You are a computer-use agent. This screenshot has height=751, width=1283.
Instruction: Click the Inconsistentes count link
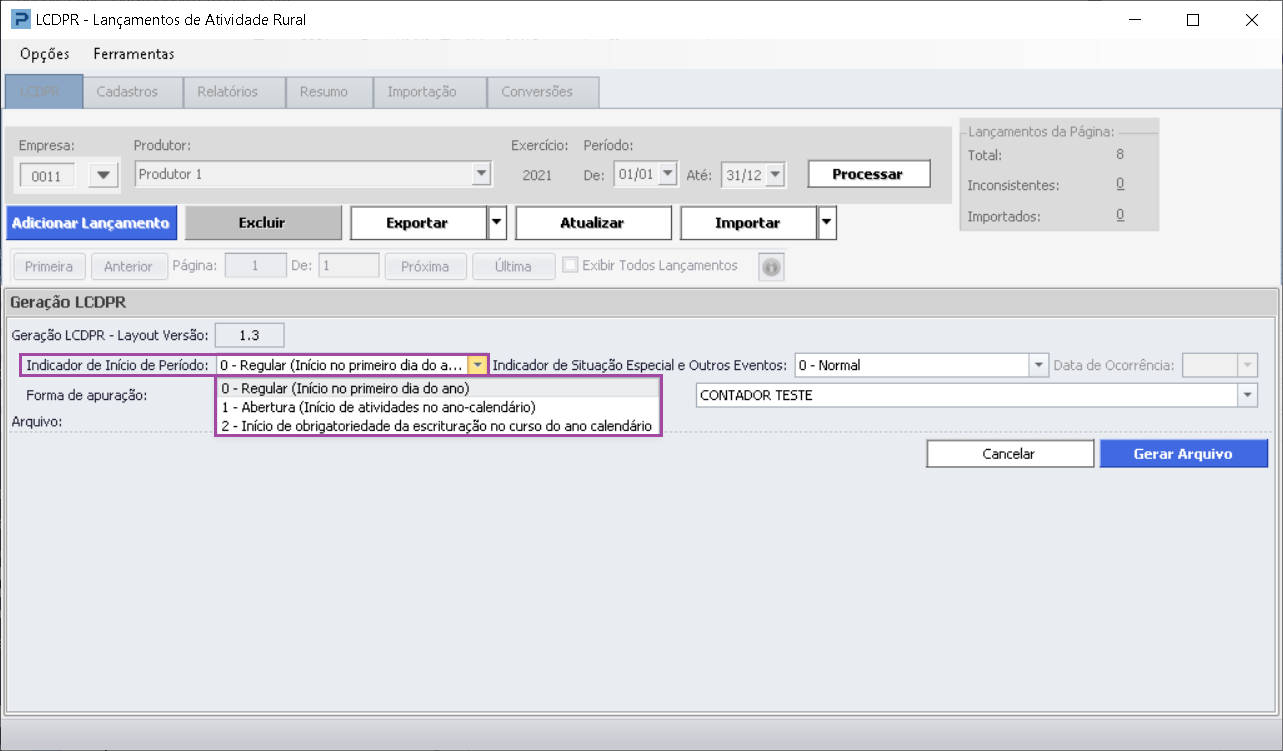[x=1120, y=185]
